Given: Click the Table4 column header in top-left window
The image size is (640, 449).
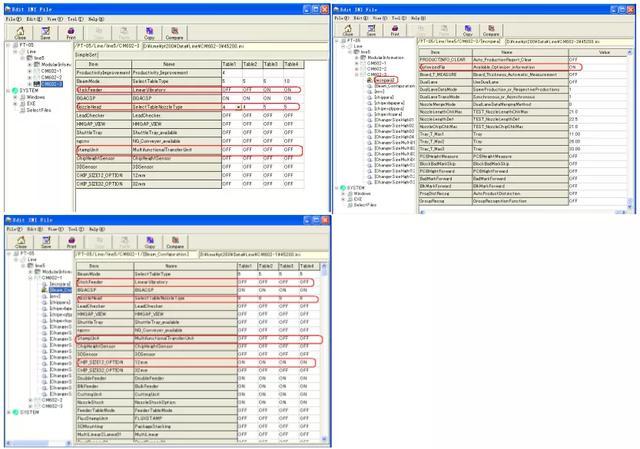Looking at the screenshot, I should point(291,64).
